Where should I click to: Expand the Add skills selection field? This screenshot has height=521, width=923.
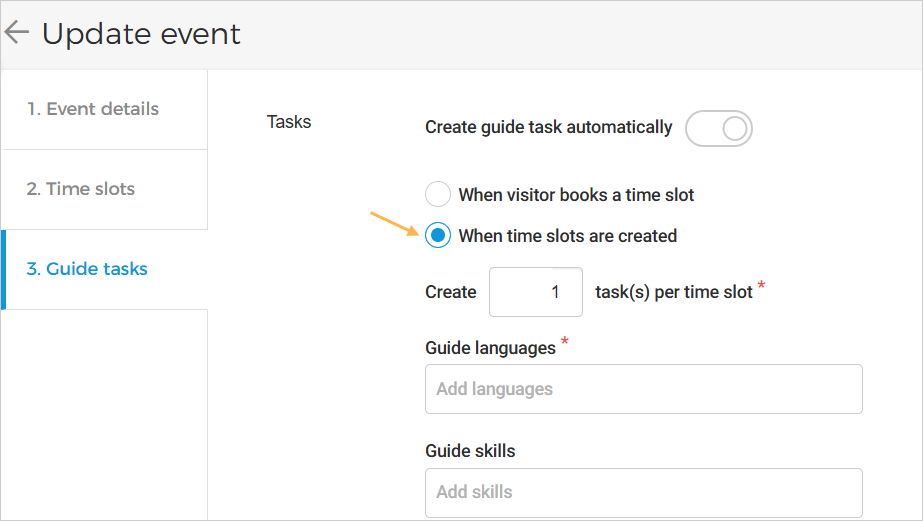643,492
